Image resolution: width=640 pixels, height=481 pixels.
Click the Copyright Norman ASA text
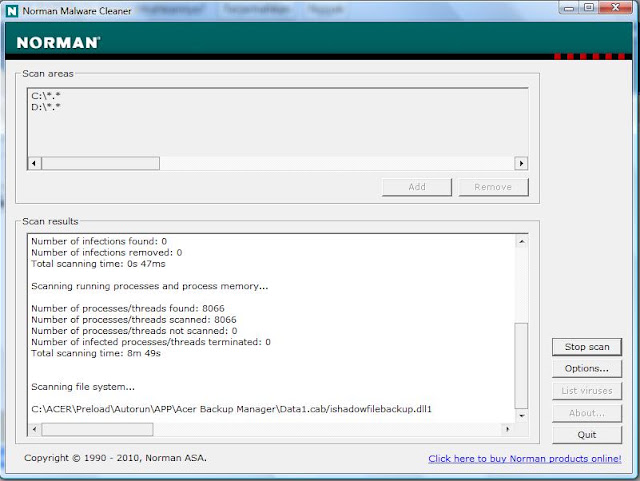[116, 458]
